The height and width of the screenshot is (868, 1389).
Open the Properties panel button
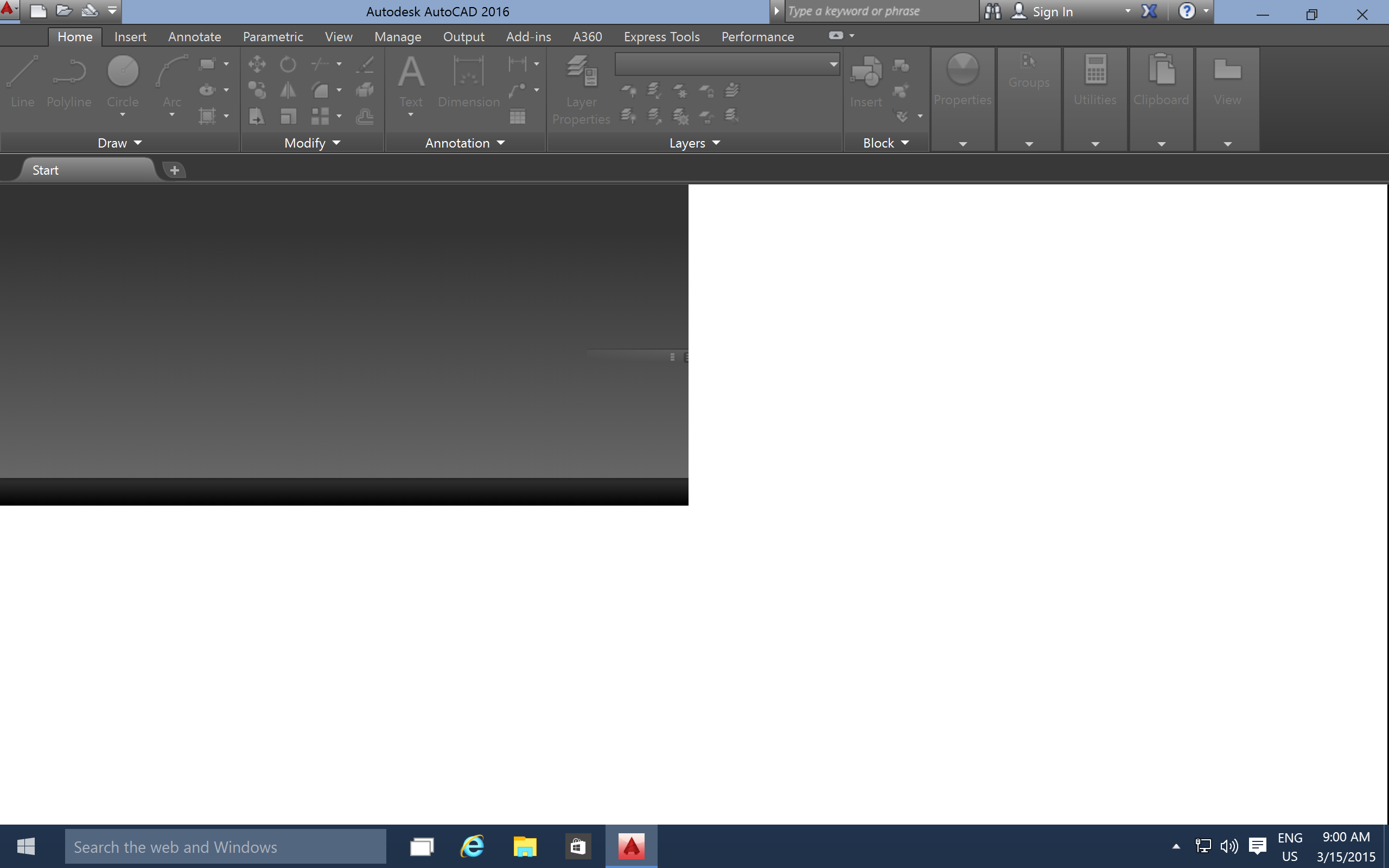point(963,99)
